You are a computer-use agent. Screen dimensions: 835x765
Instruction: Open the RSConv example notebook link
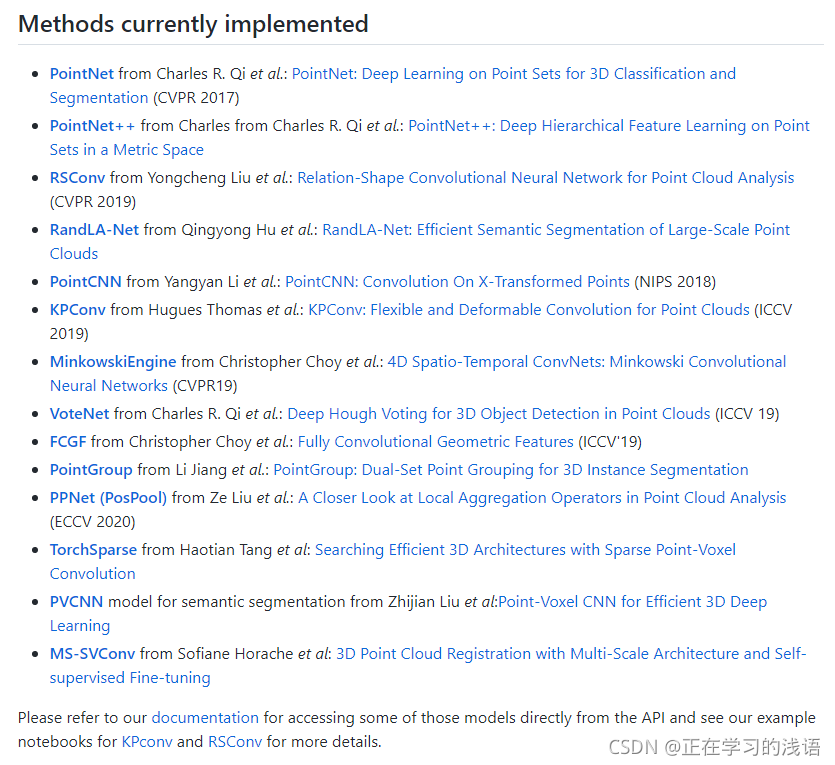(x=235, y=742)
